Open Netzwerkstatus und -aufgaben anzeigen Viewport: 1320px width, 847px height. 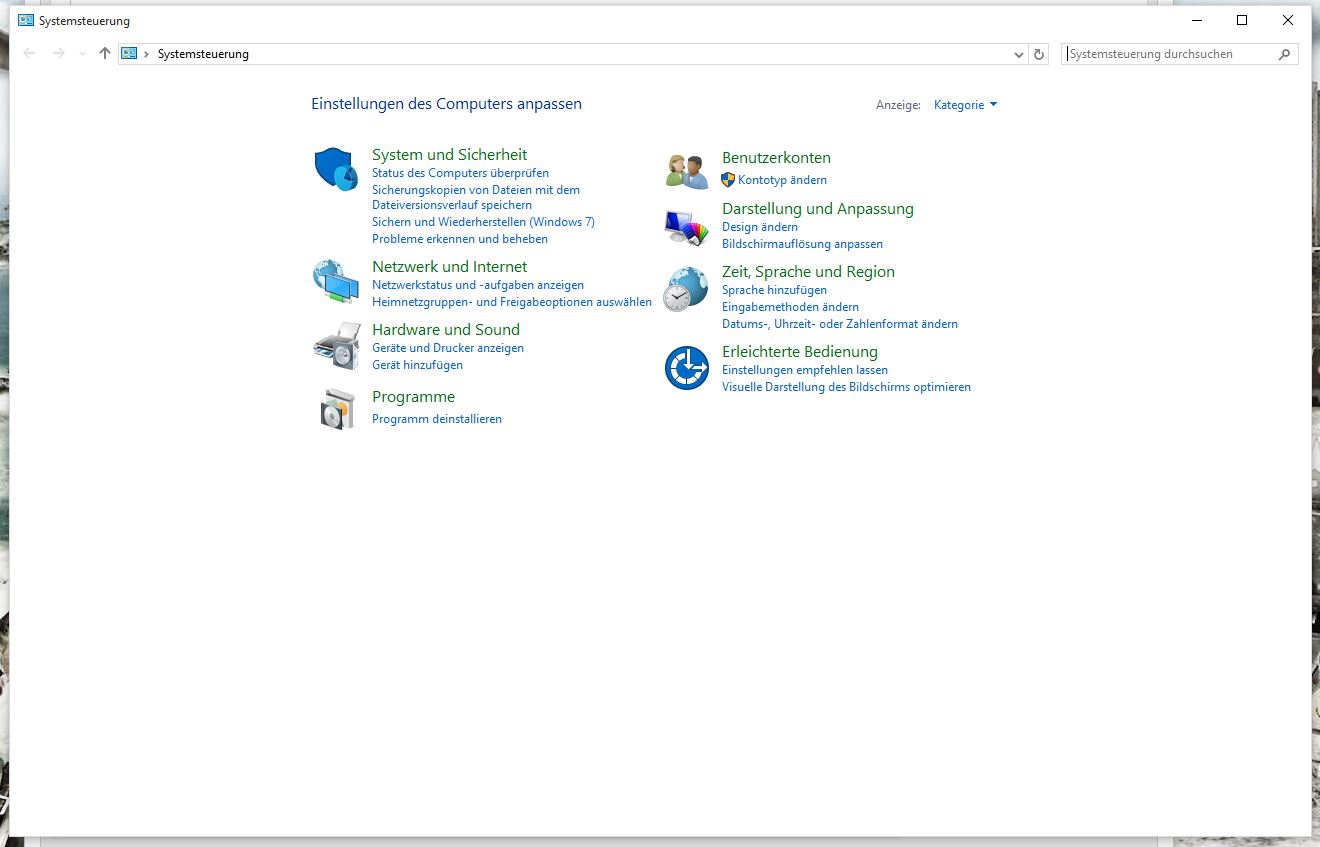pos(478,285)
